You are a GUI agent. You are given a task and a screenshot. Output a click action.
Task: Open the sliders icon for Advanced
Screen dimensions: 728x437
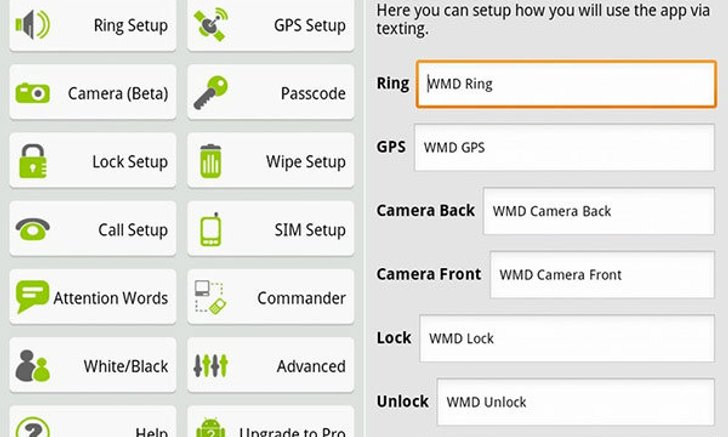(211, 365)
